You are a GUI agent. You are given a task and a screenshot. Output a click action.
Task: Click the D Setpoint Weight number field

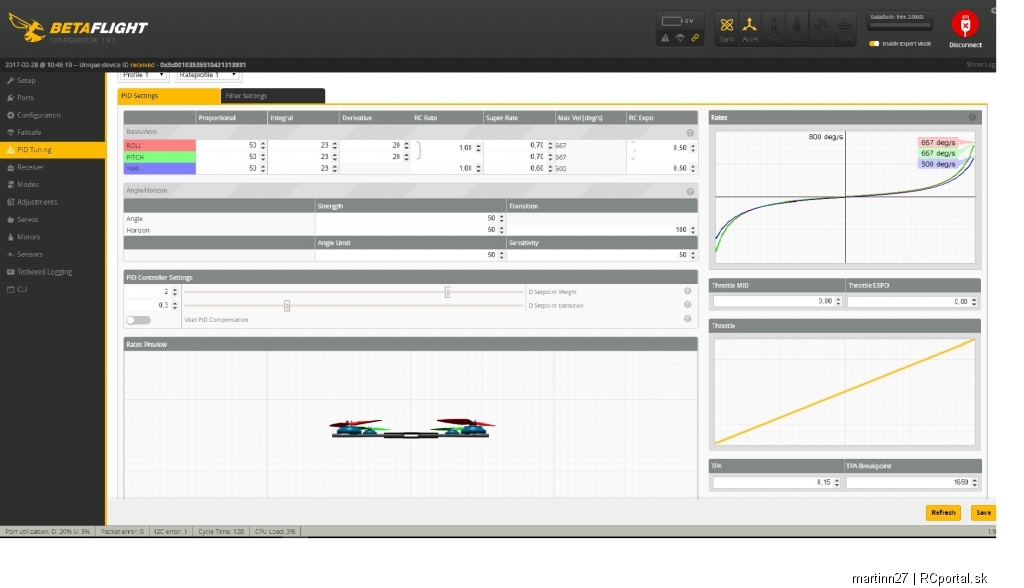pyautogui.click(x=152, y=292)
